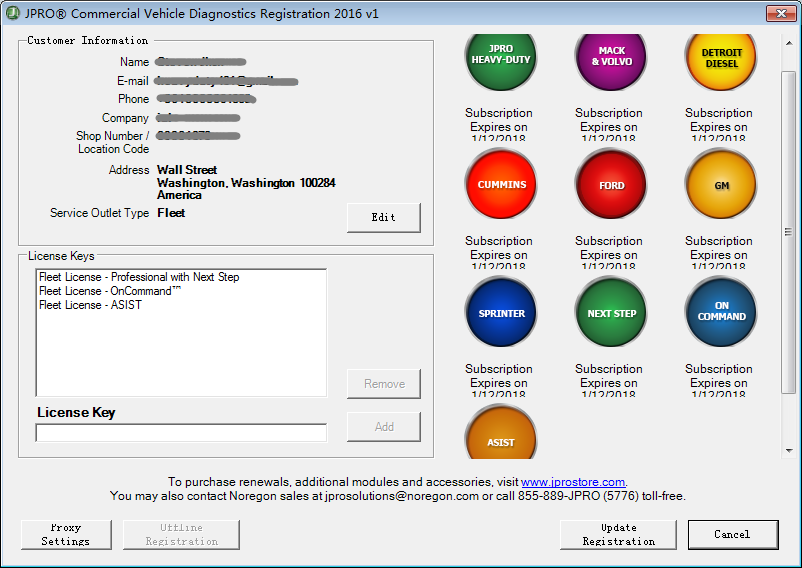
Task: Open Proxy Settings
Action: (x=66, y=534)
